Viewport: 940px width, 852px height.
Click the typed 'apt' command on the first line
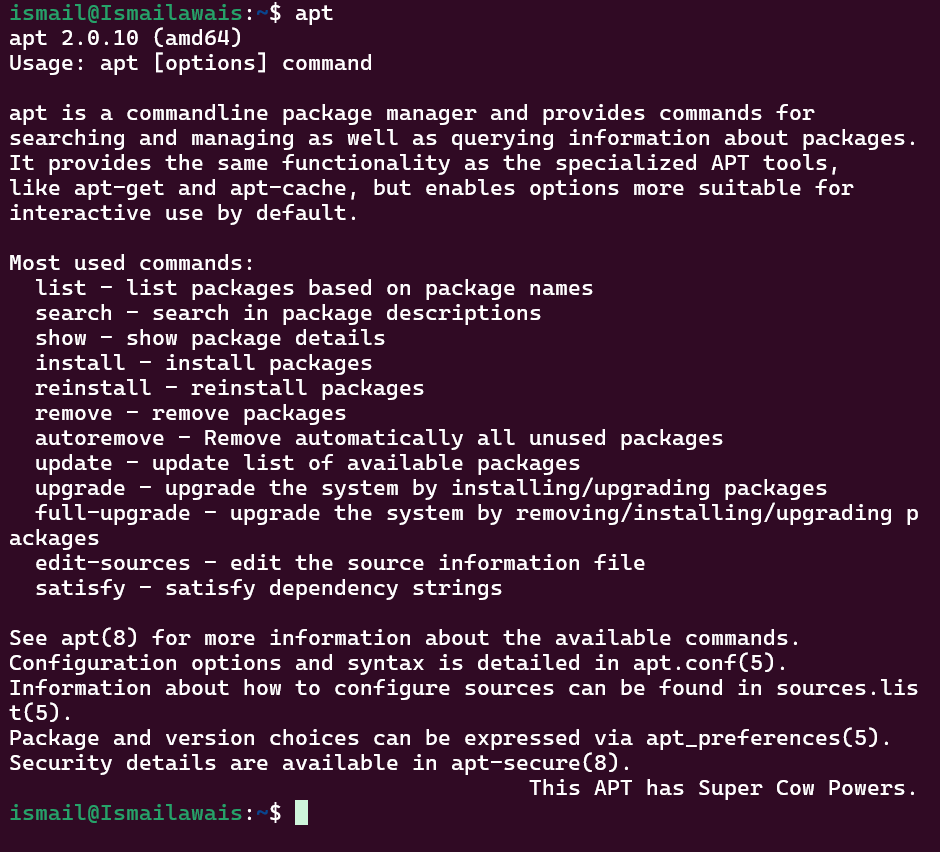[x=315, y=13]
